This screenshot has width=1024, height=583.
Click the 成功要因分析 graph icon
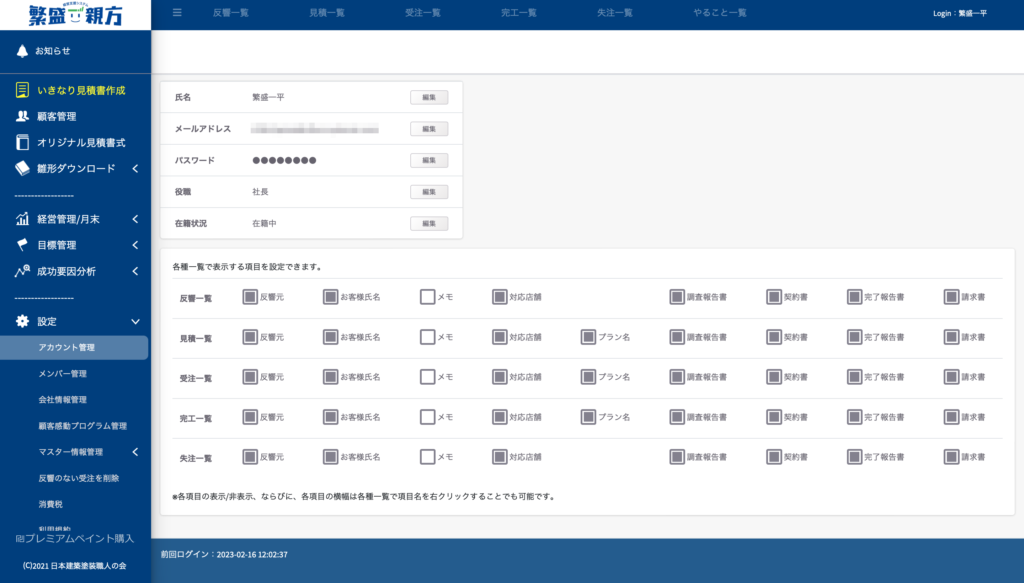point(22,271)
